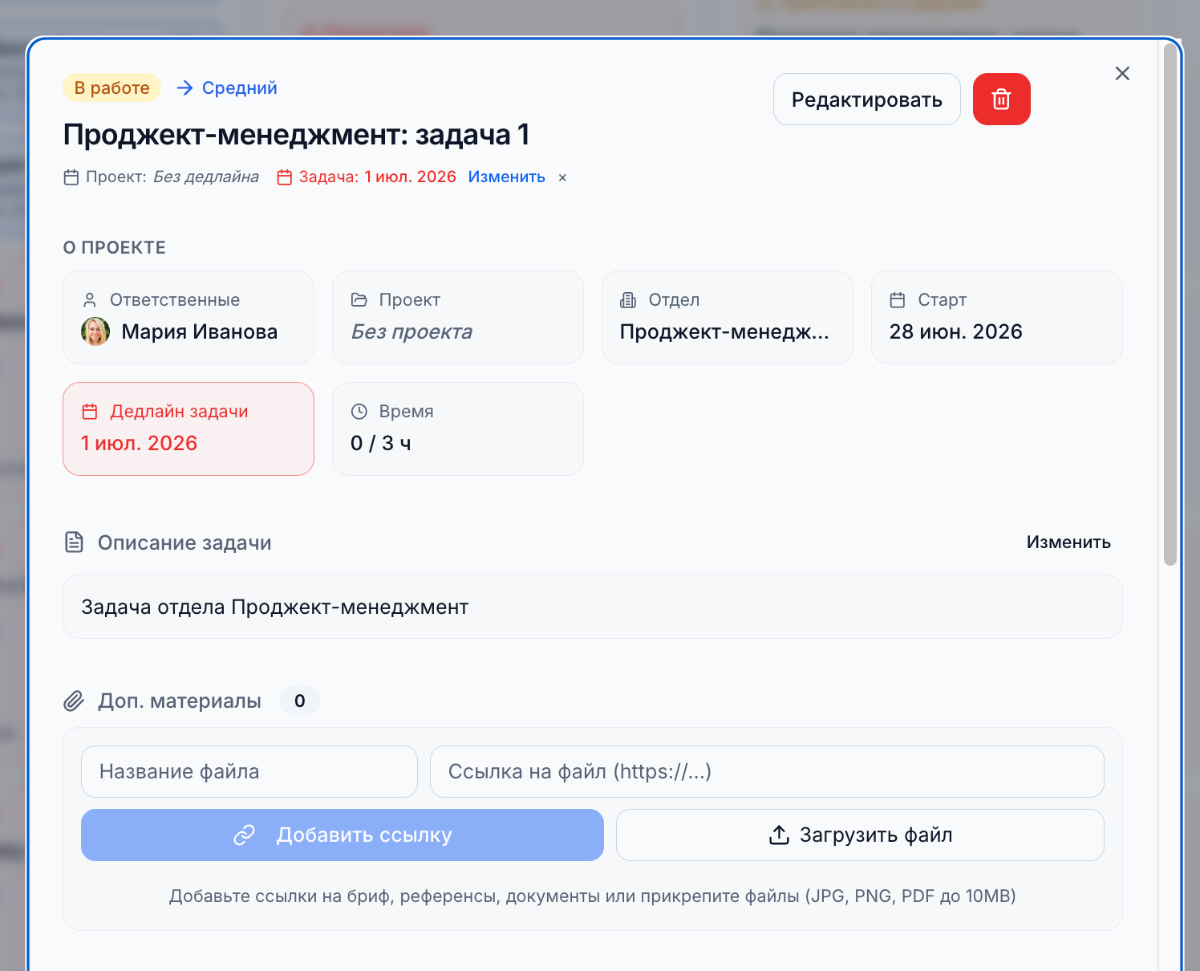Open the Проект card showing Без проекта
The height and width of the screenshot is (971, 1200).
[458, 317]
